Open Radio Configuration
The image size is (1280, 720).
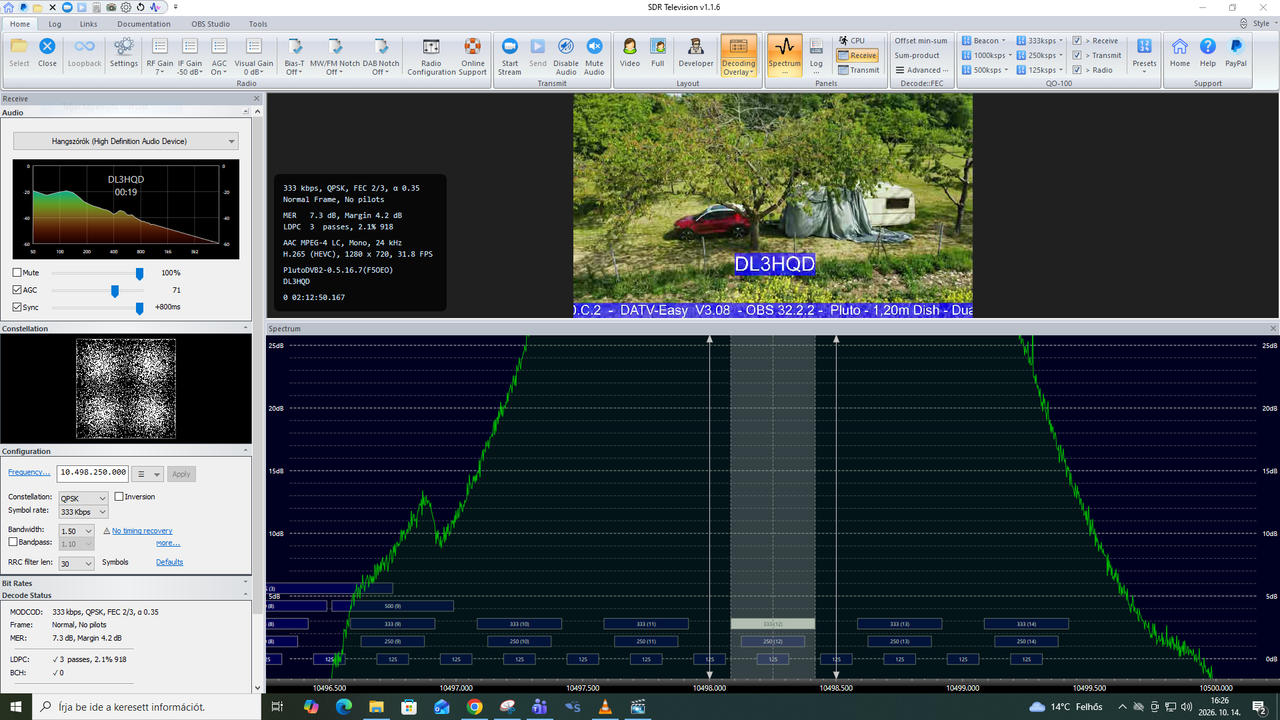click(431, 56)
